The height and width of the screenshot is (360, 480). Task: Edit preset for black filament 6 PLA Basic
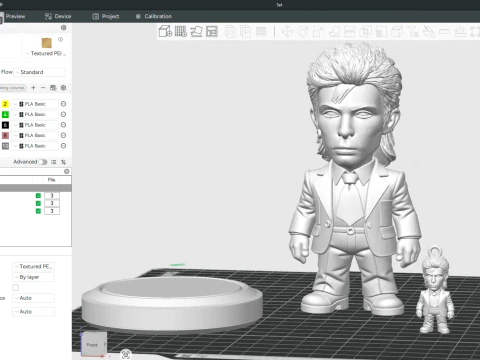click(x=63, y=125)
